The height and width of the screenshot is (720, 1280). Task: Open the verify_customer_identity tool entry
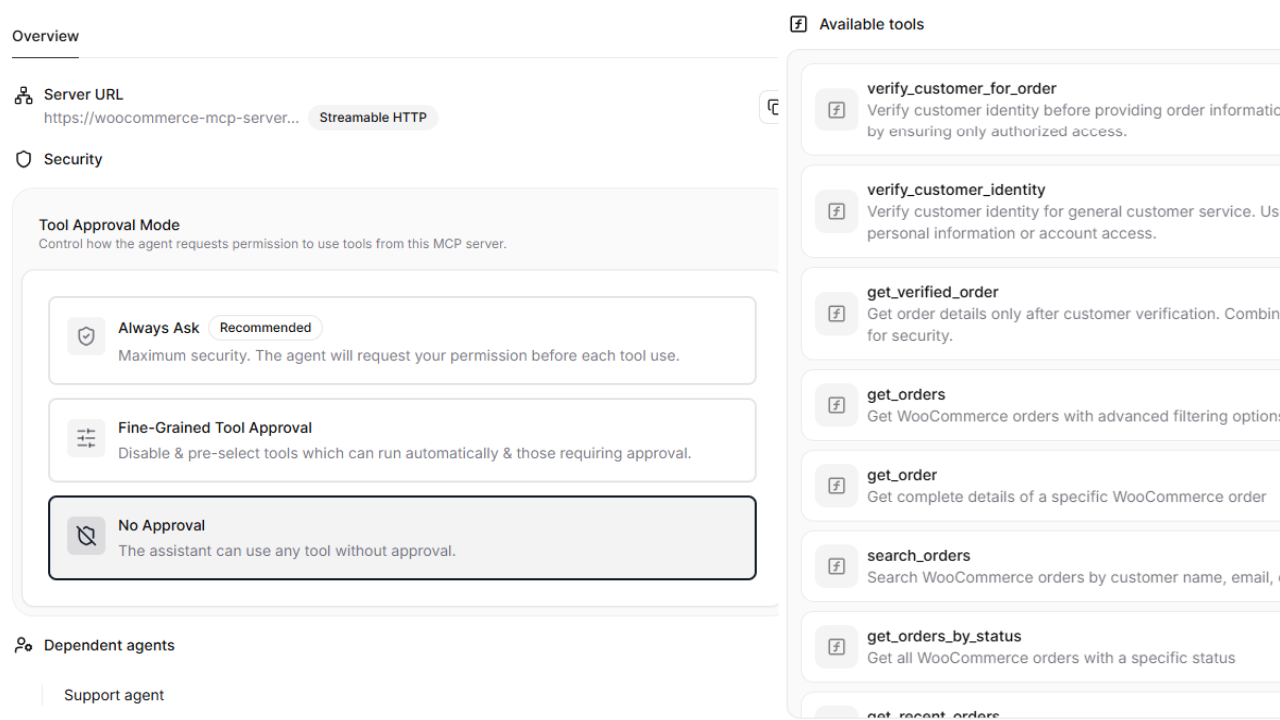pos(1040,211)
